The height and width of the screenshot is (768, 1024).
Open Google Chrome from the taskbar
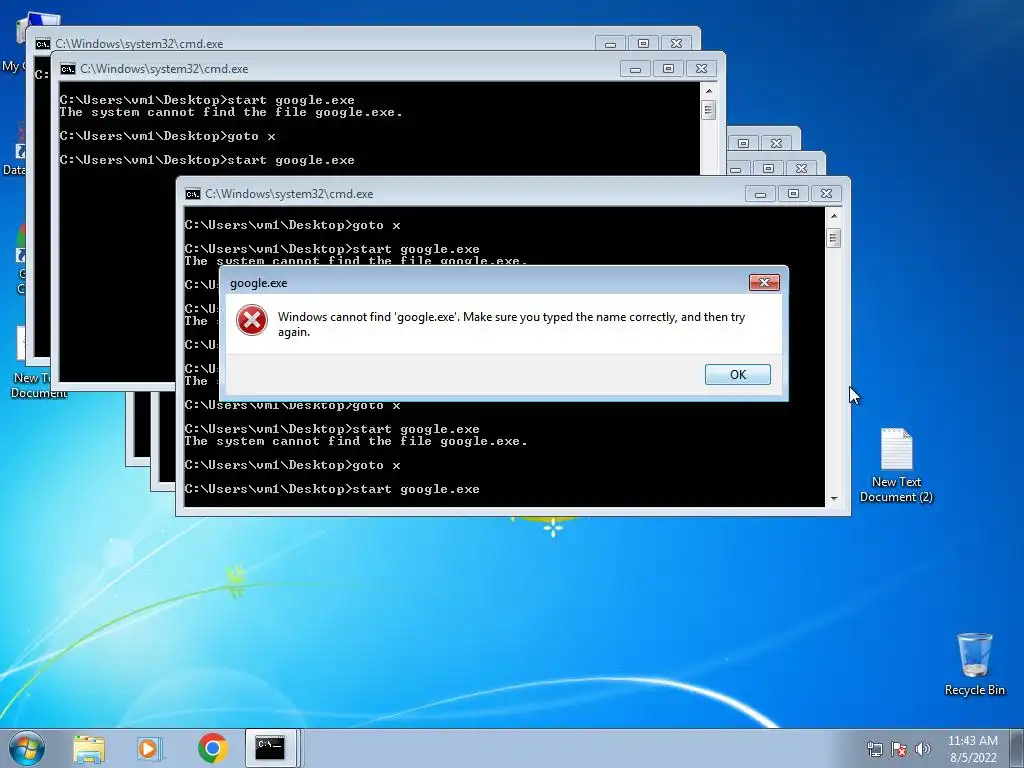point(212,748)
